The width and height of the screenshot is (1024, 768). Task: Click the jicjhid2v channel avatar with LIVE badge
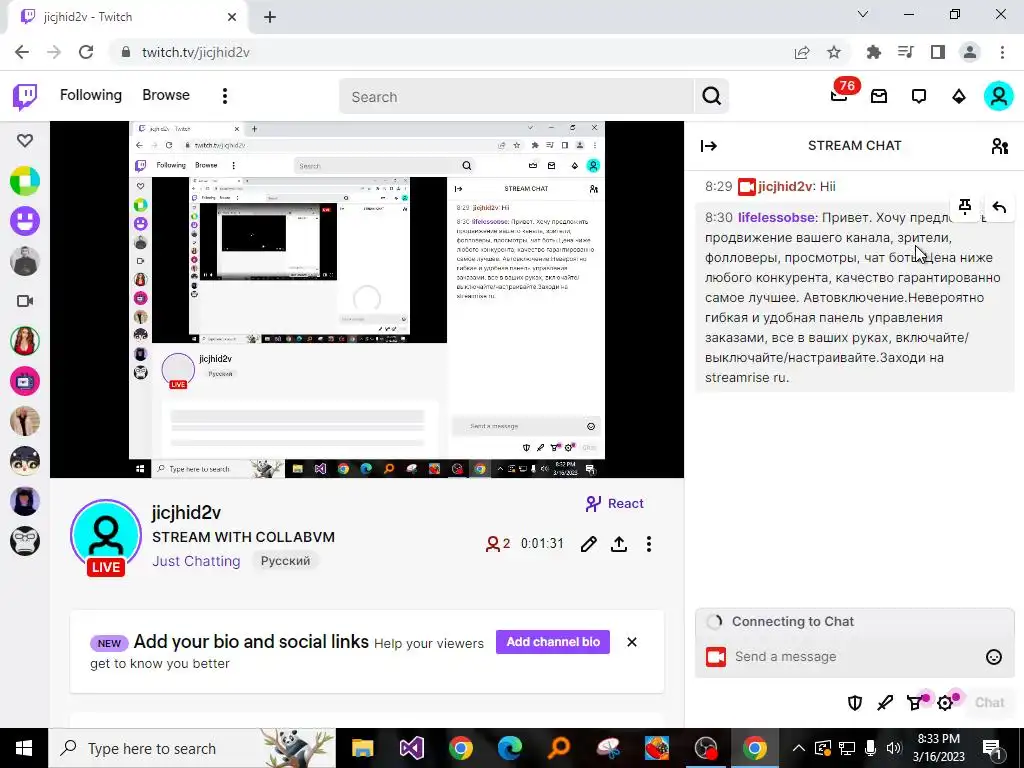pos(106,537)
